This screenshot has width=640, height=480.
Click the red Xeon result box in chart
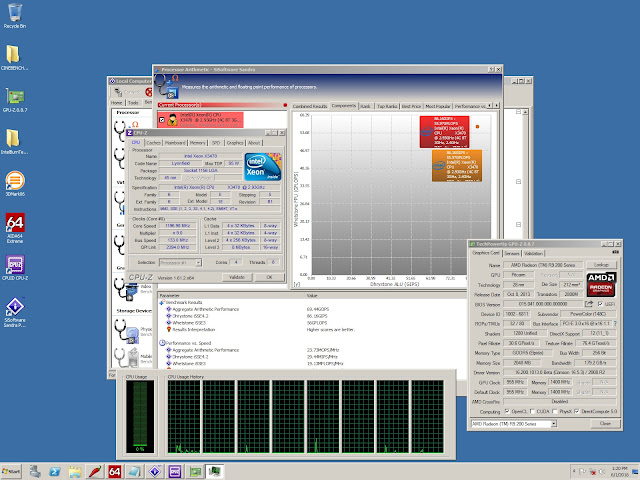pos(444,131)
